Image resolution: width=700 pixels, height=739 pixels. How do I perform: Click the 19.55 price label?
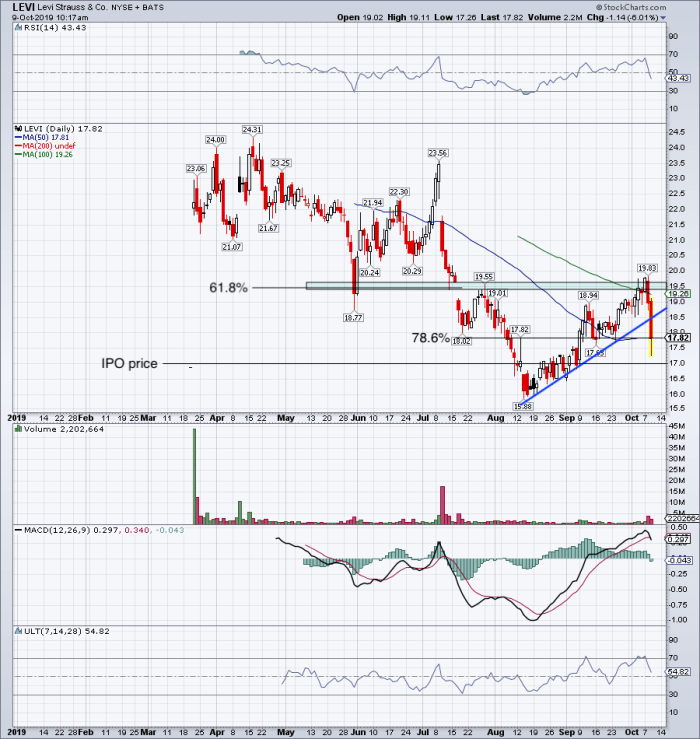[484, 277]
